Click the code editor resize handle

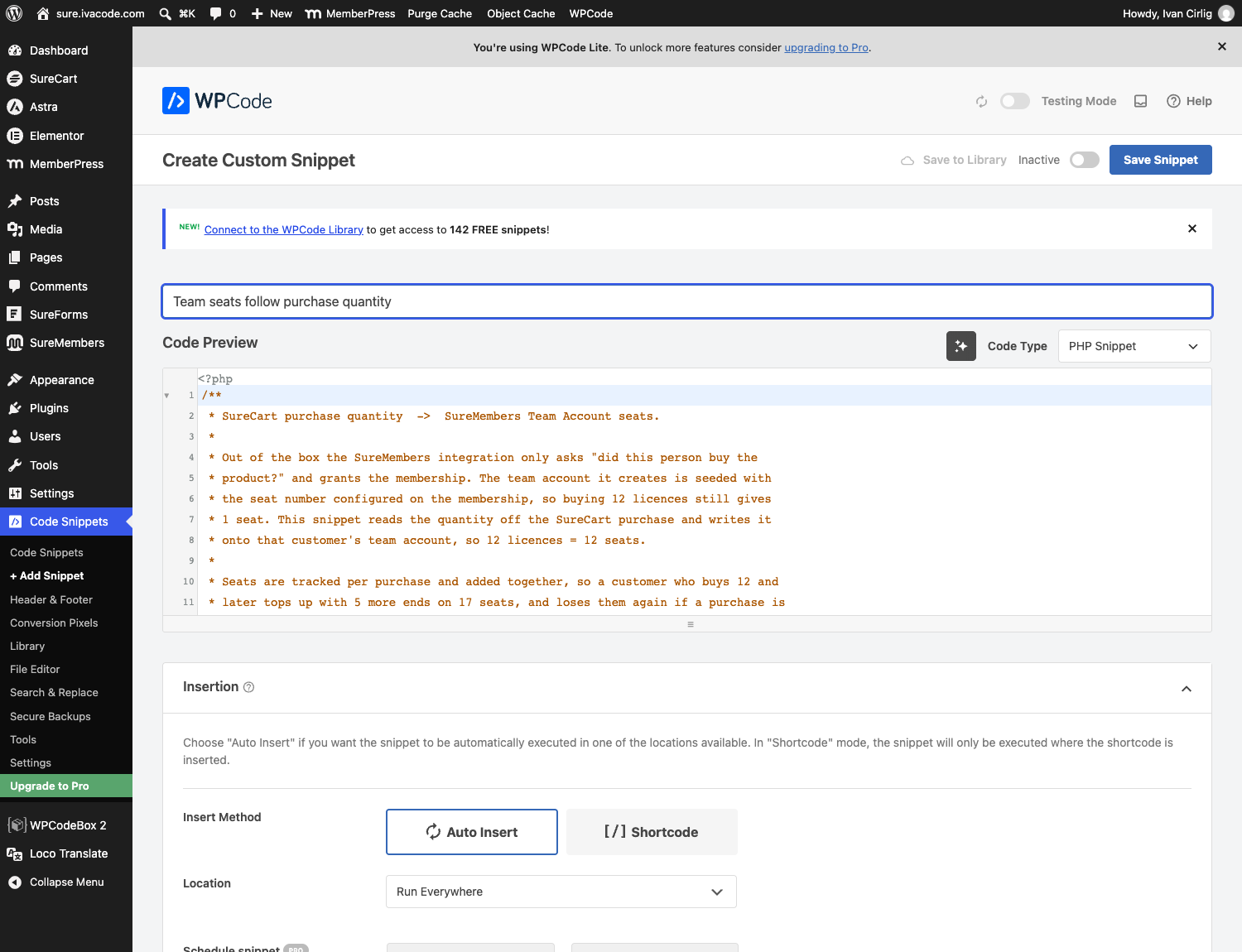click(690, 624)
